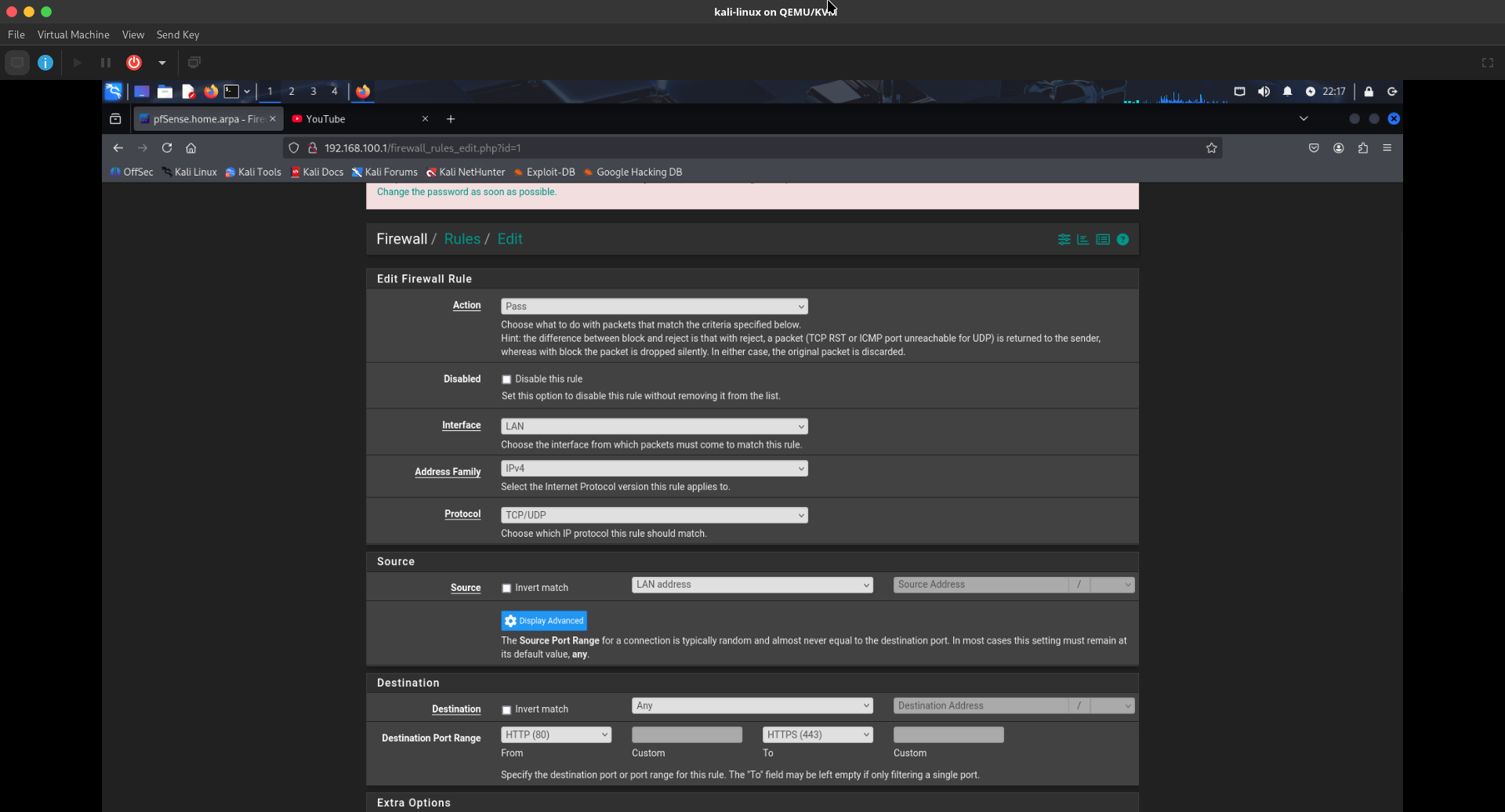The width and height of the screenshot is (1505, 812).
Task: Expand the Protocol dropdown showing TCP/UDP
Action: pos(654,515)
